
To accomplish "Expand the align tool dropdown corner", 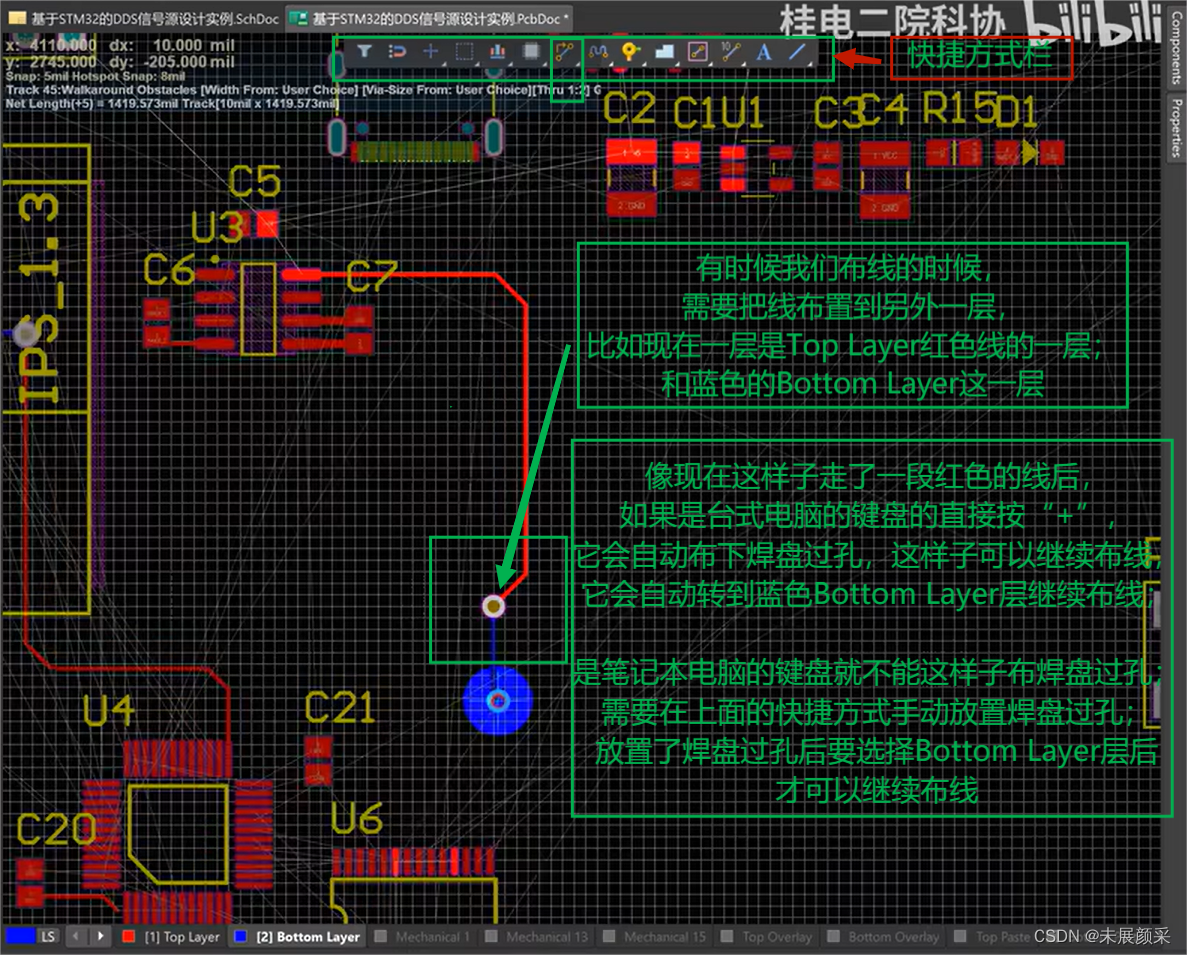I will coord(510,64).
